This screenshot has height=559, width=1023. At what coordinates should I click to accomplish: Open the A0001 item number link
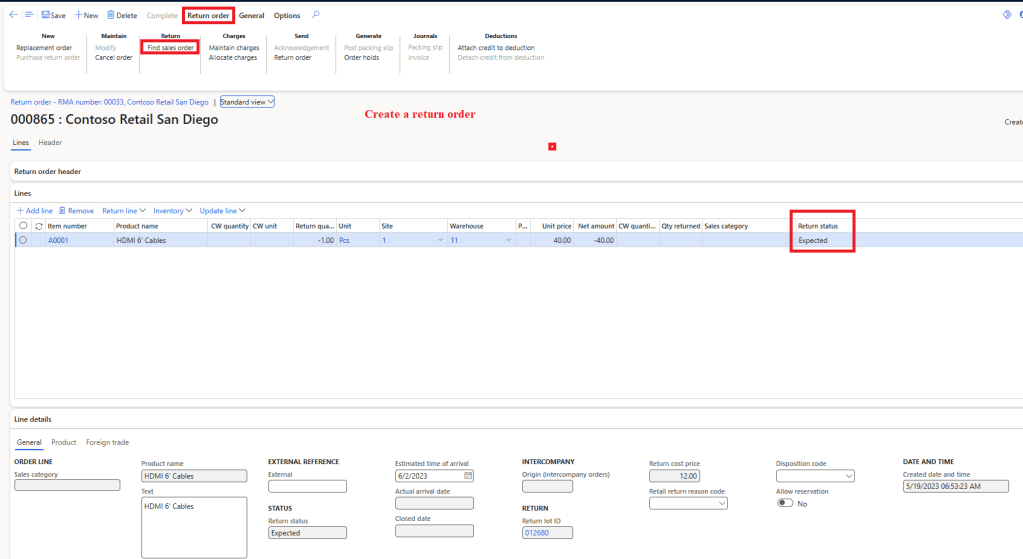click(60, 240)
